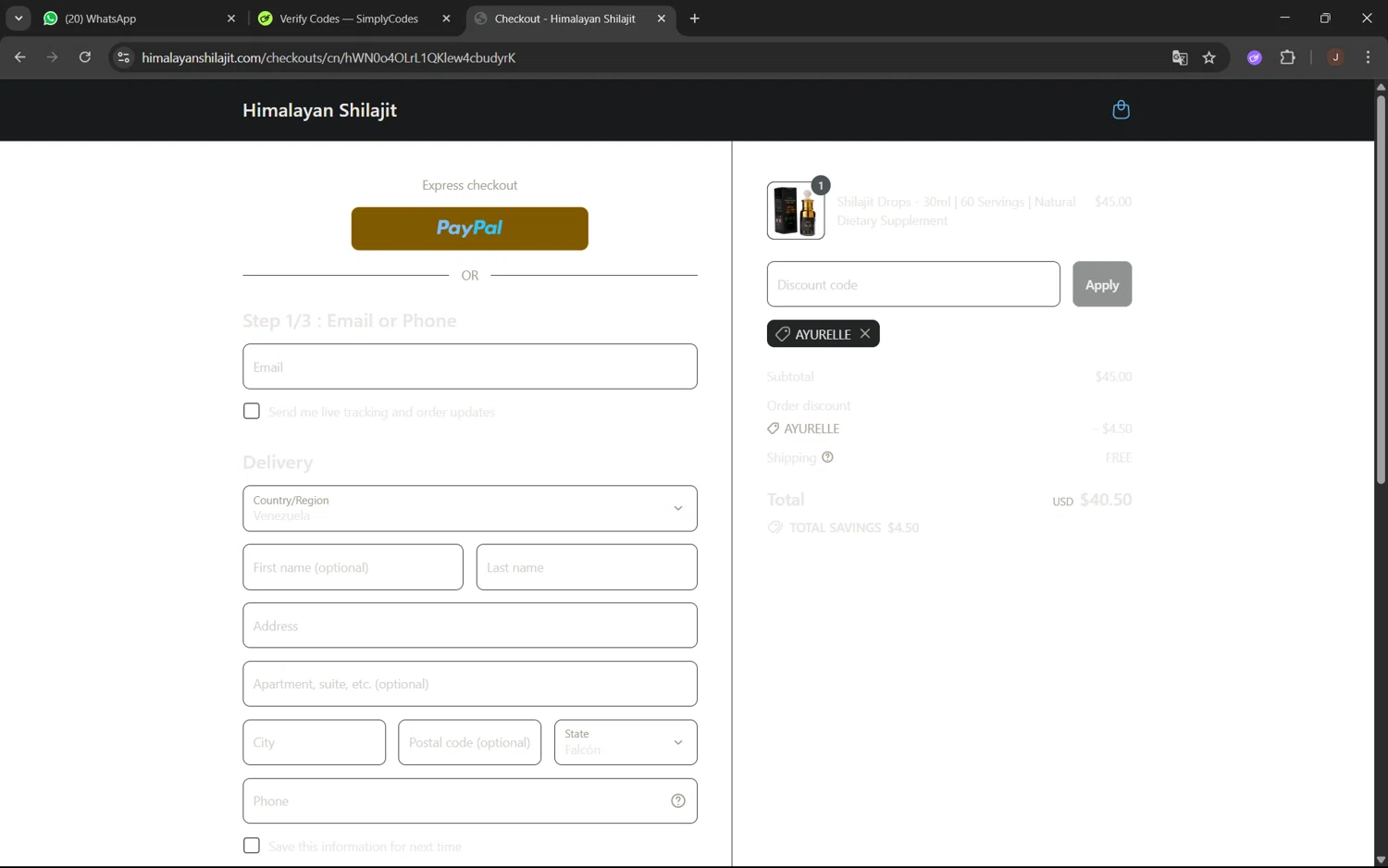Close the WhatsApp tab
Image resolution: width=1388 pixels, height=868 pixels.
[231, 19]
